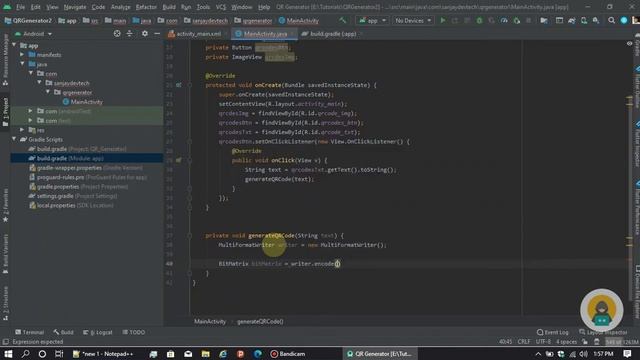The height and width of the screenshot is (360, 640).
Task: Open PowerPoint from taskbar
Action: tap(240, 353)
